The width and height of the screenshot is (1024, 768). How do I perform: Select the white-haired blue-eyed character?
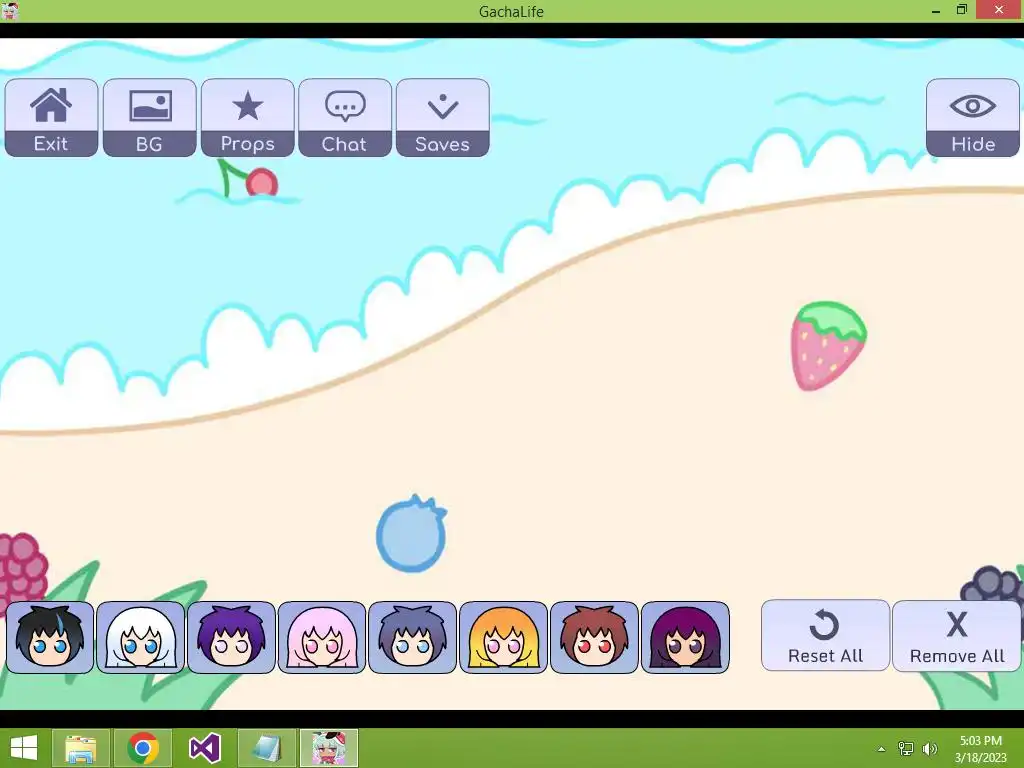[140, 637]
